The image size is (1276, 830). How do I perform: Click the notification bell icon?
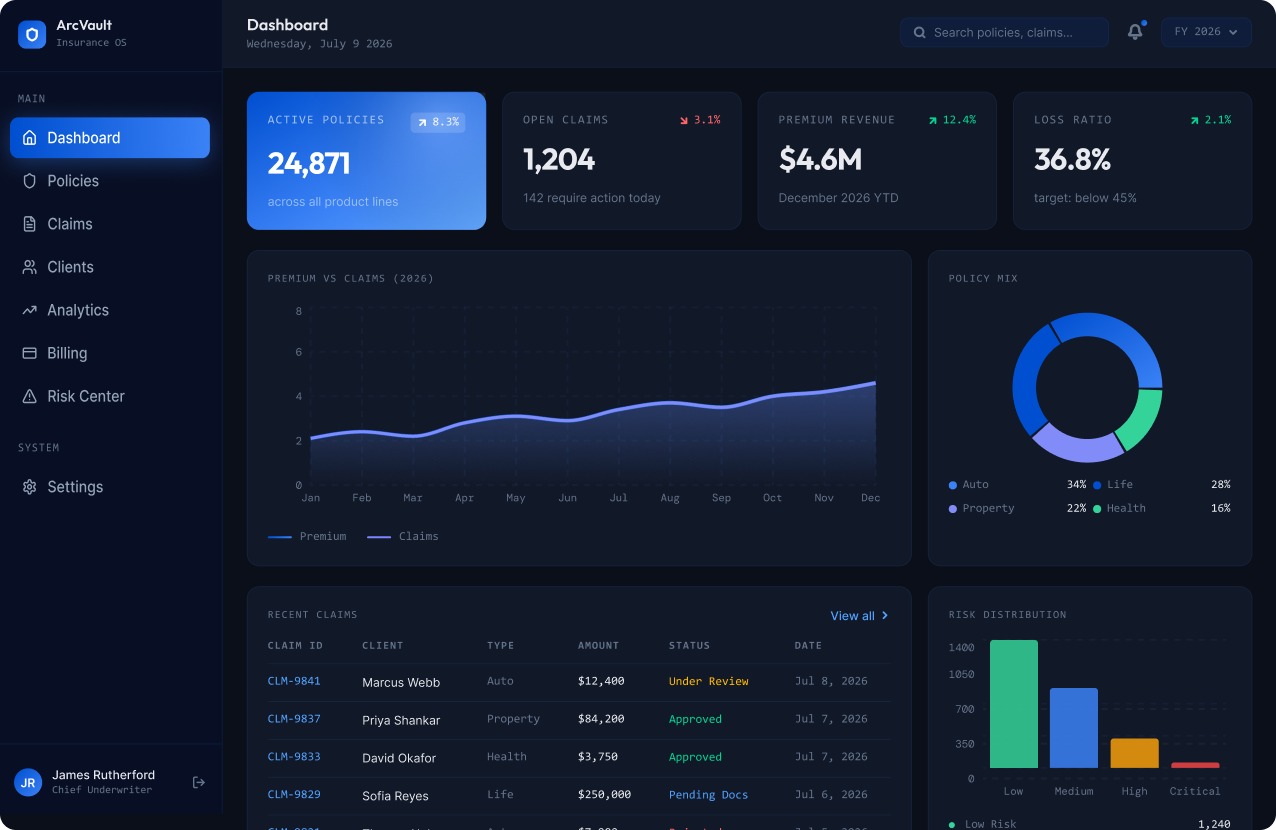click(x=1135, y=32)
